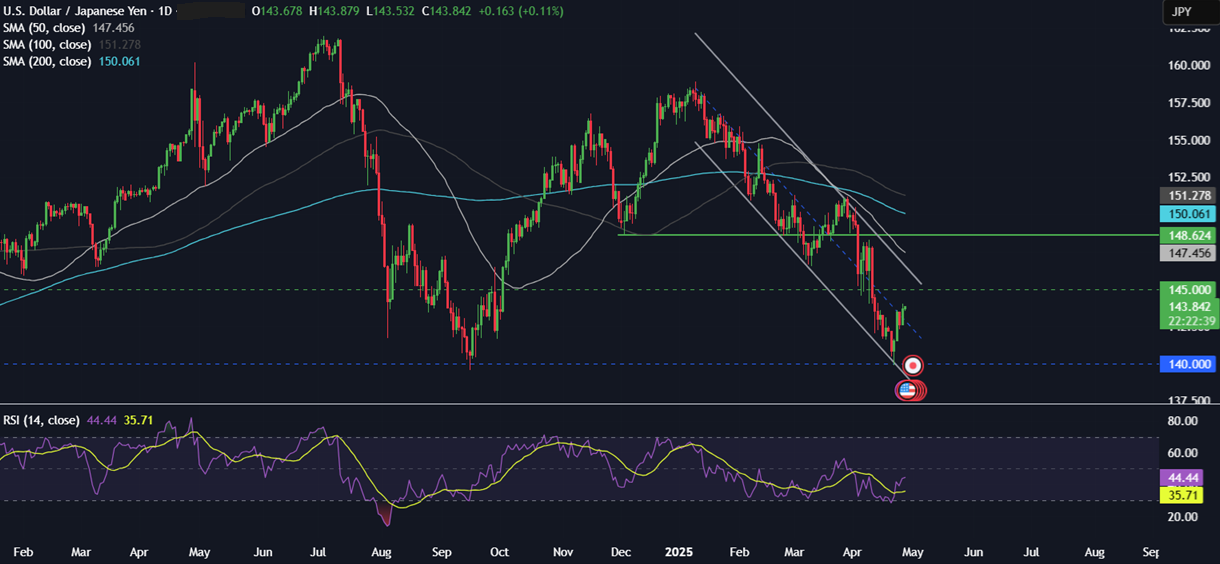
Task: Click the 147.456 price axis label
Action: [1187, 254]
